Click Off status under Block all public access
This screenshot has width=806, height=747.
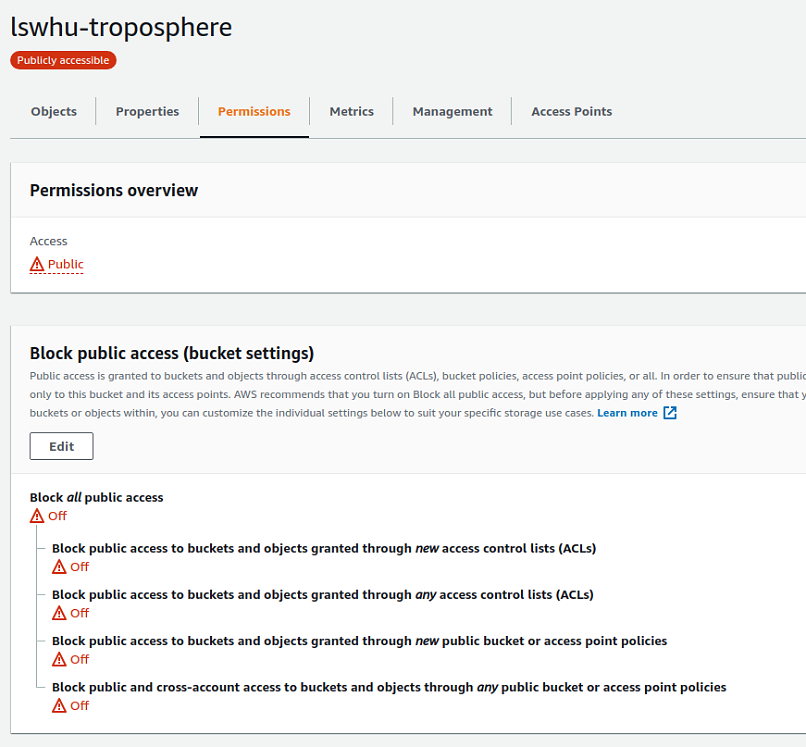click(58, 516)
